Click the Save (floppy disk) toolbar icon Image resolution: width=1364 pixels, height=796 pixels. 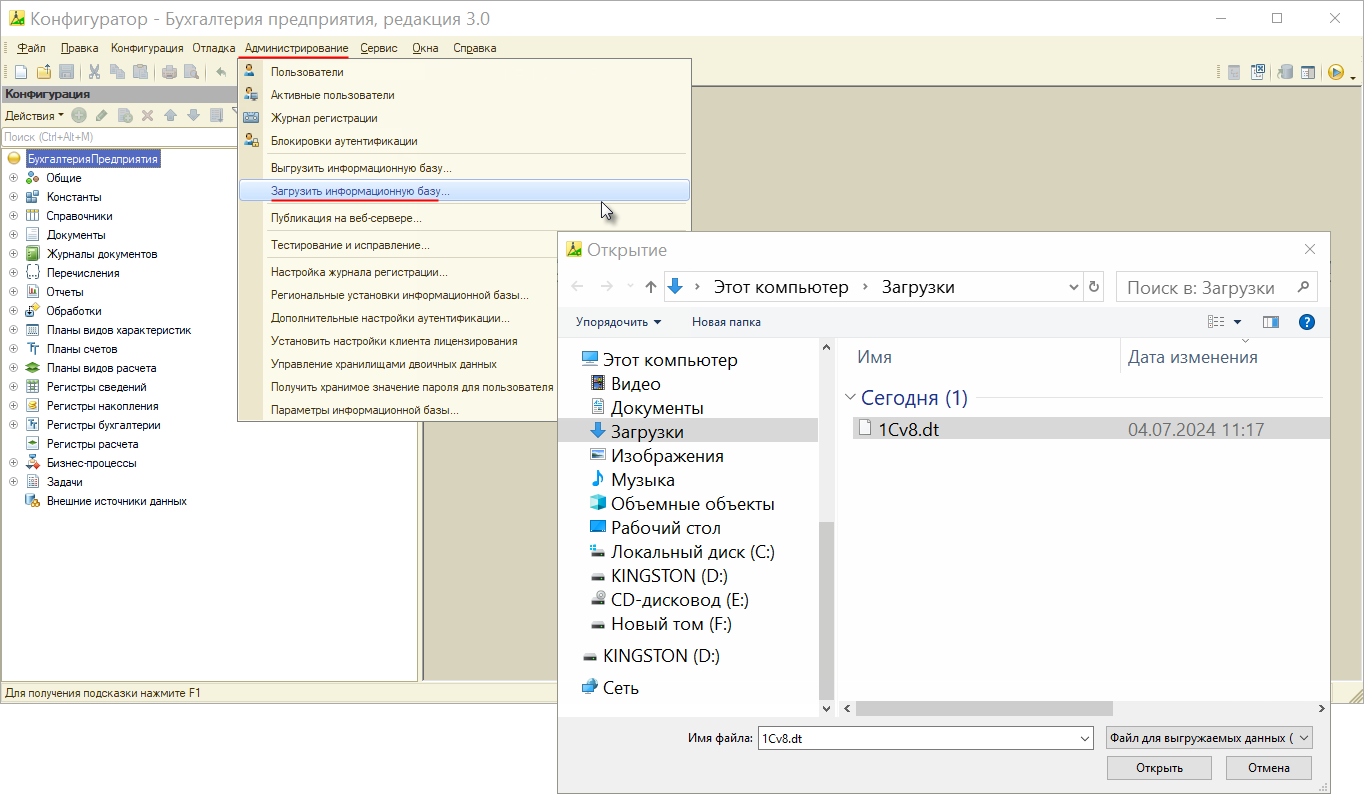click(67, 72)
